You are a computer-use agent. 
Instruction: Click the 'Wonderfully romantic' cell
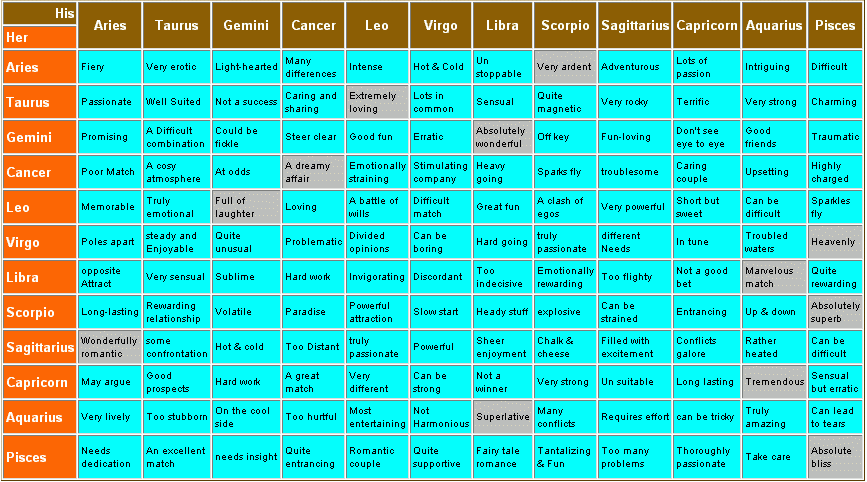point(109,347)
